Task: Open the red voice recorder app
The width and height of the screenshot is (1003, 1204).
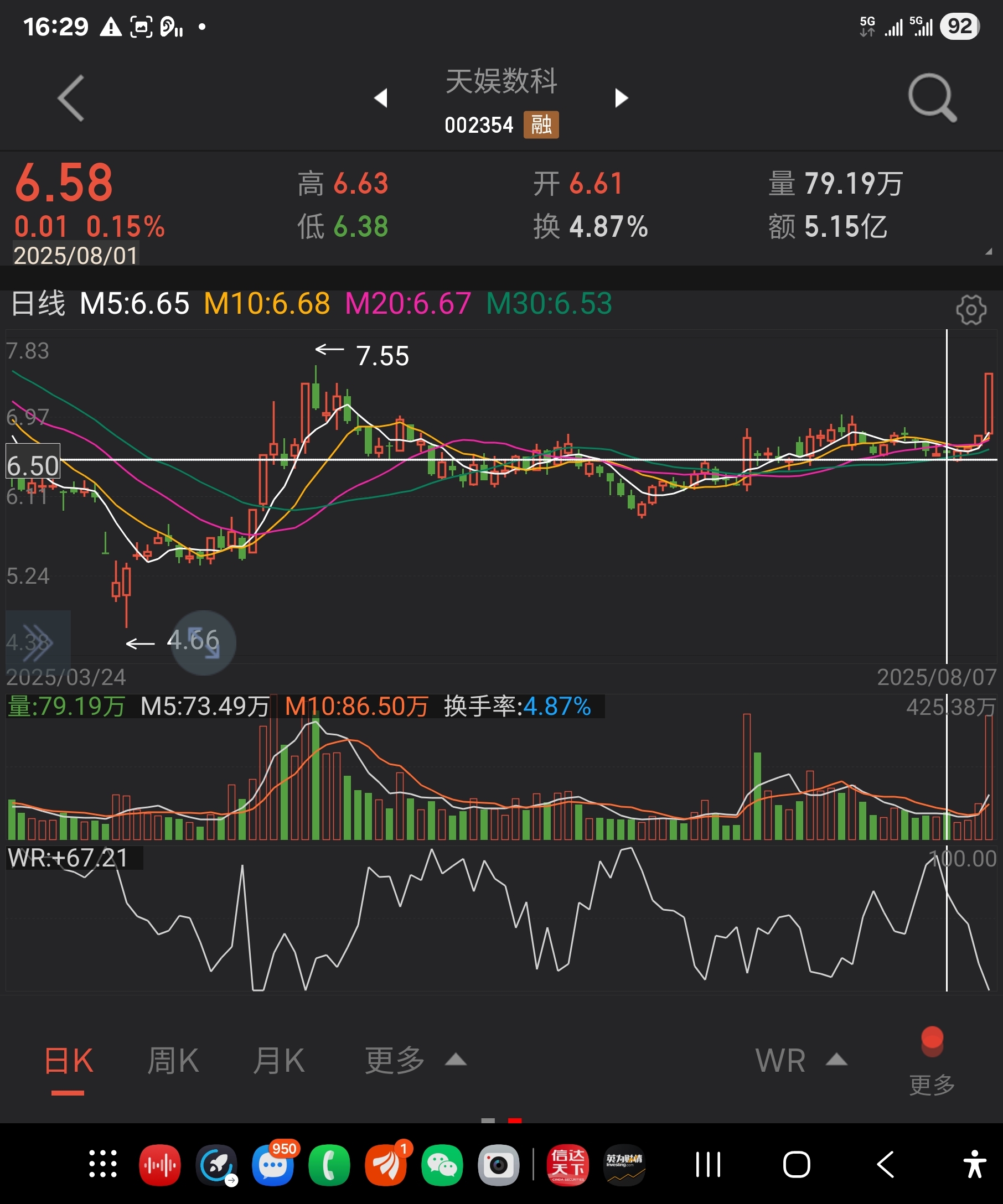Action: point(159,1165)
